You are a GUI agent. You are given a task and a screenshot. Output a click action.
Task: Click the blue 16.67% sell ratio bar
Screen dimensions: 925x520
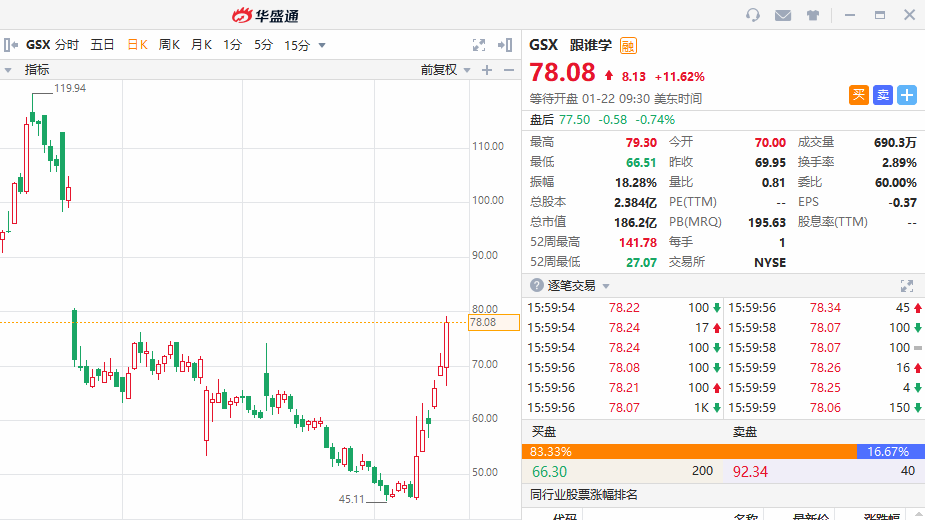(x=891, y=452)
